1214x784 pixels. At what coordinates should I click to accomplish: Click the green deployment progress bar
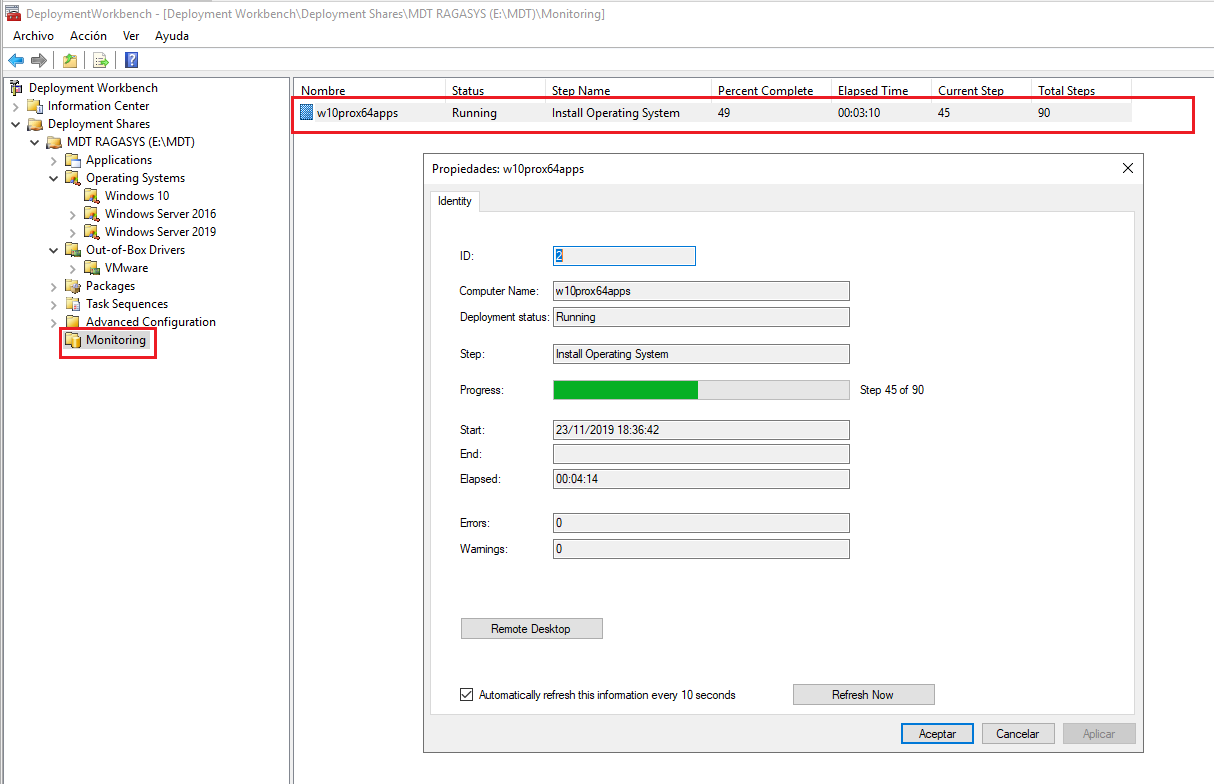[625, 389]
